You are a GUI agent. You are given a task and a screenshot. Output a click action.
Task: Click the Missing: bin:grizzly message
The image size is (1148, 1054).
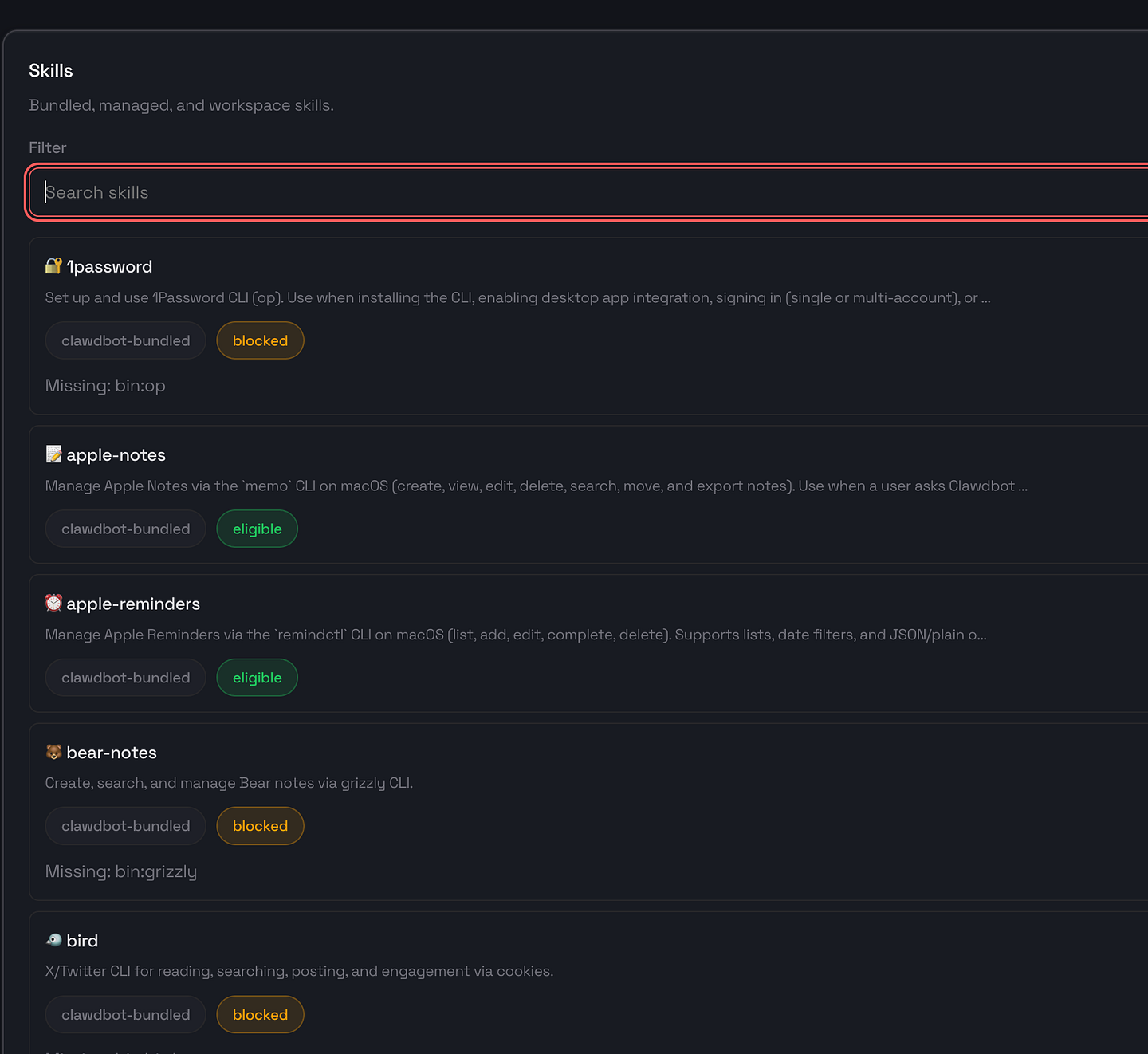[x=121, y=871]
